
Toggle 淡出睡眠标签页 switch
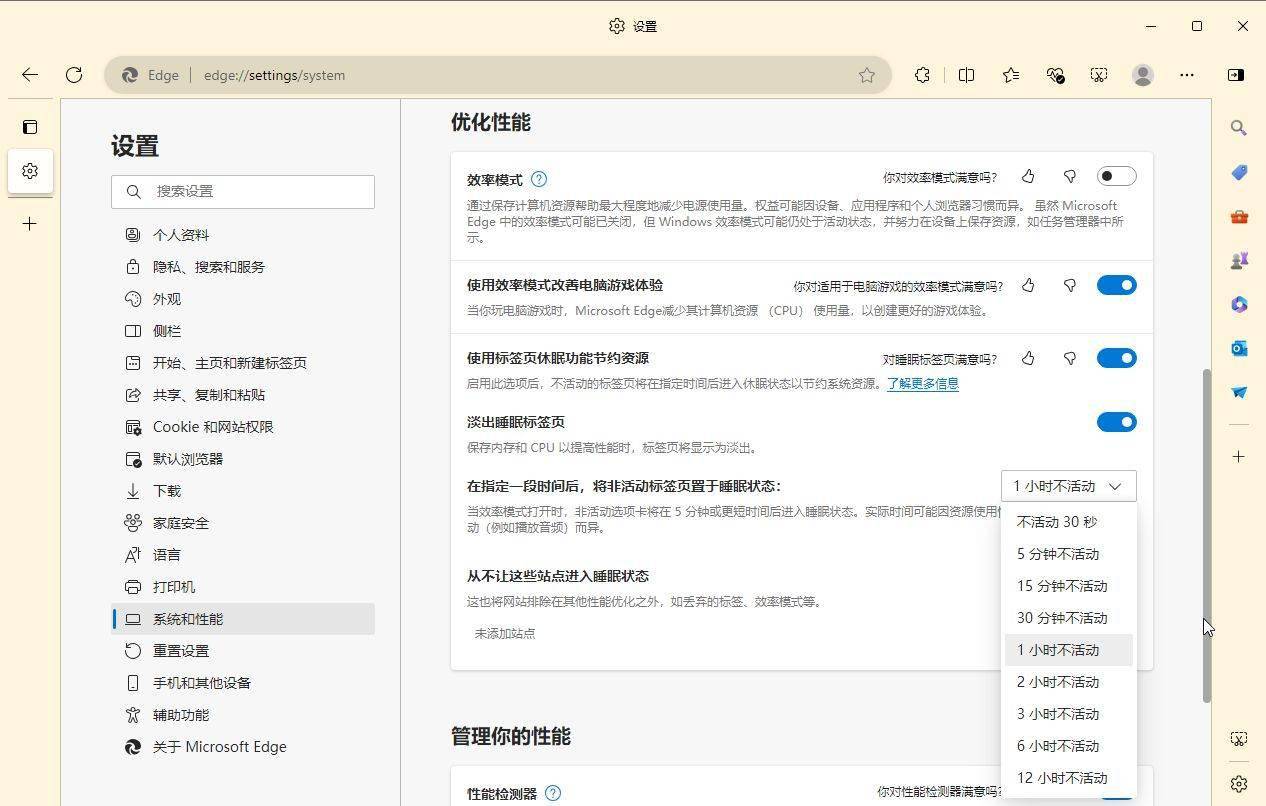tap(1116, 422)
